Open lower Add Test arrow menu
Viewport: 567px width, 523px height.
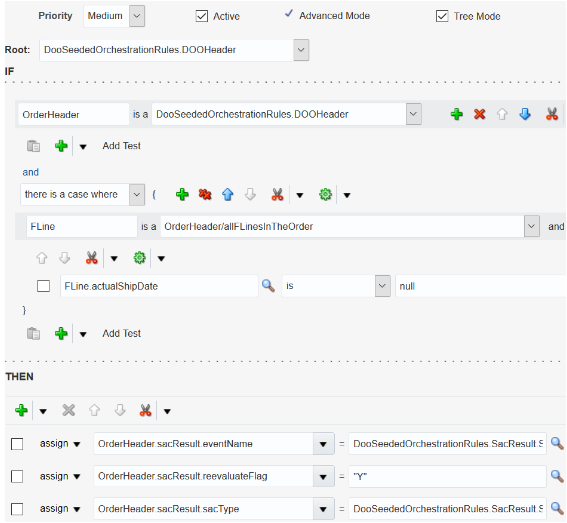tap(83, 334)
